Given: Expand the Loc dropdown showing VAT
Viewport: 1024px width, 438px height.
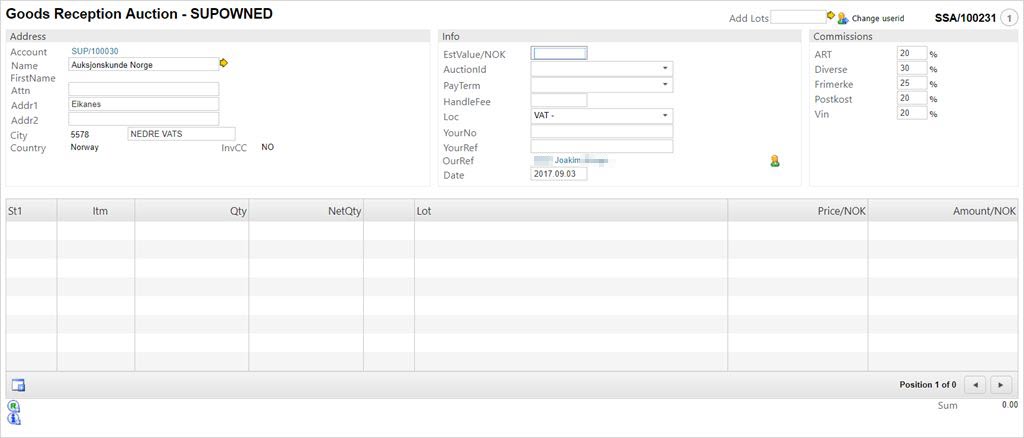Looking at the screenshot, I should [x=665, y=116].
